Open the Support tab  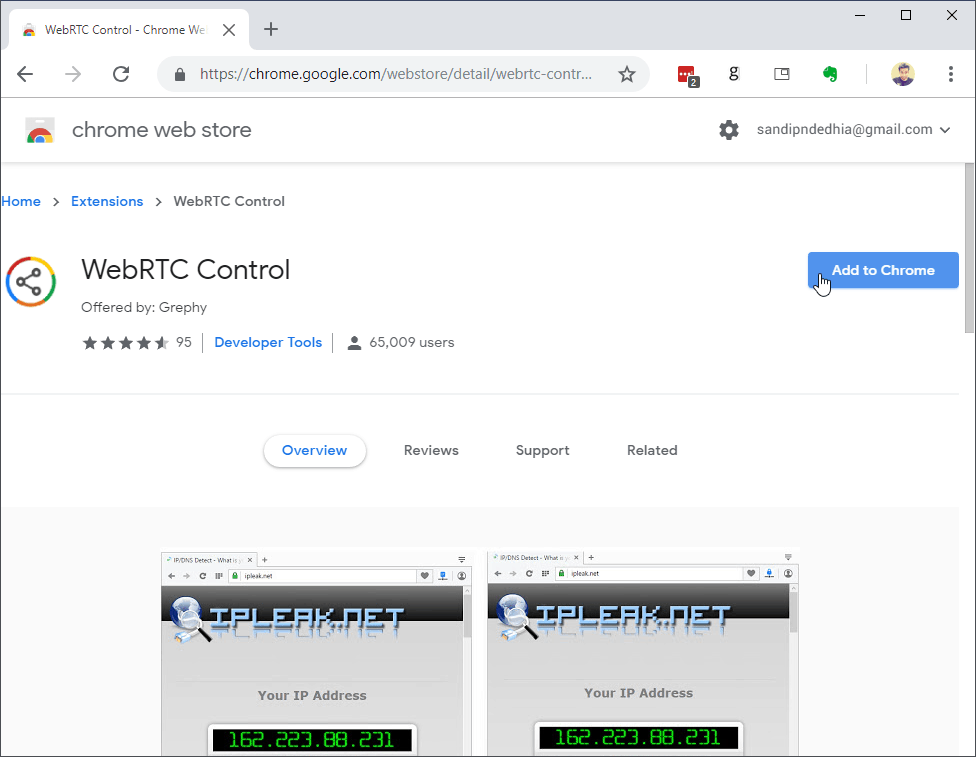tap(542, 450)
